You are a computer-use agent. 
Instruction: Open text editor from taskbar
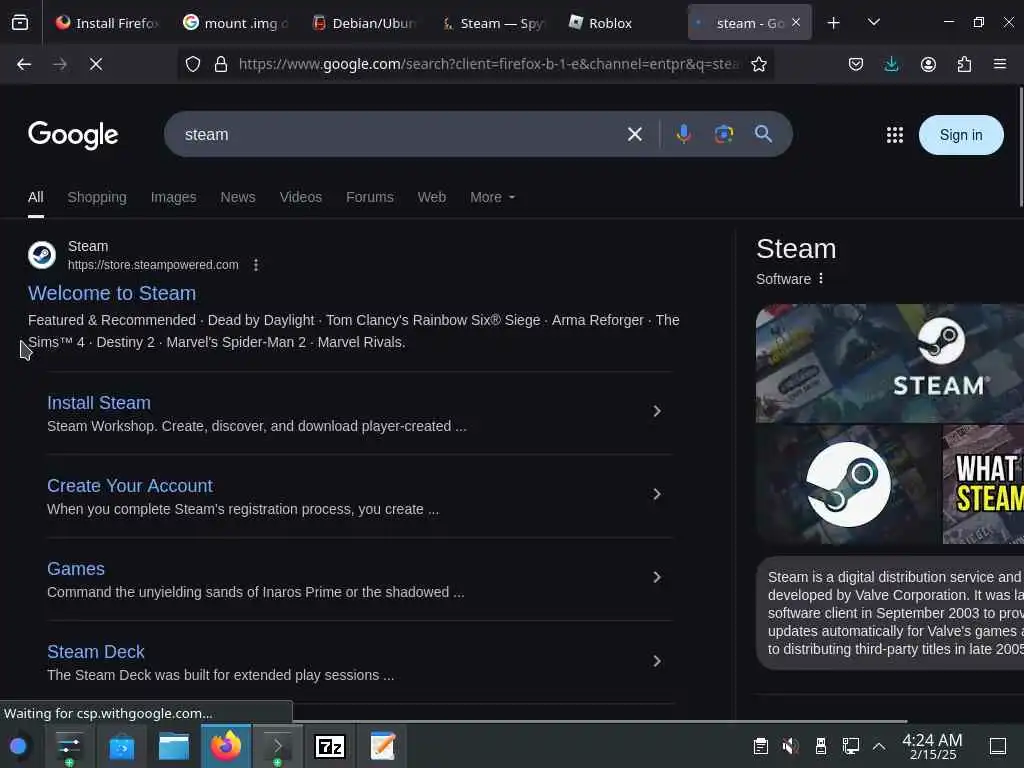pyautogui.click(x=383, y=746)
